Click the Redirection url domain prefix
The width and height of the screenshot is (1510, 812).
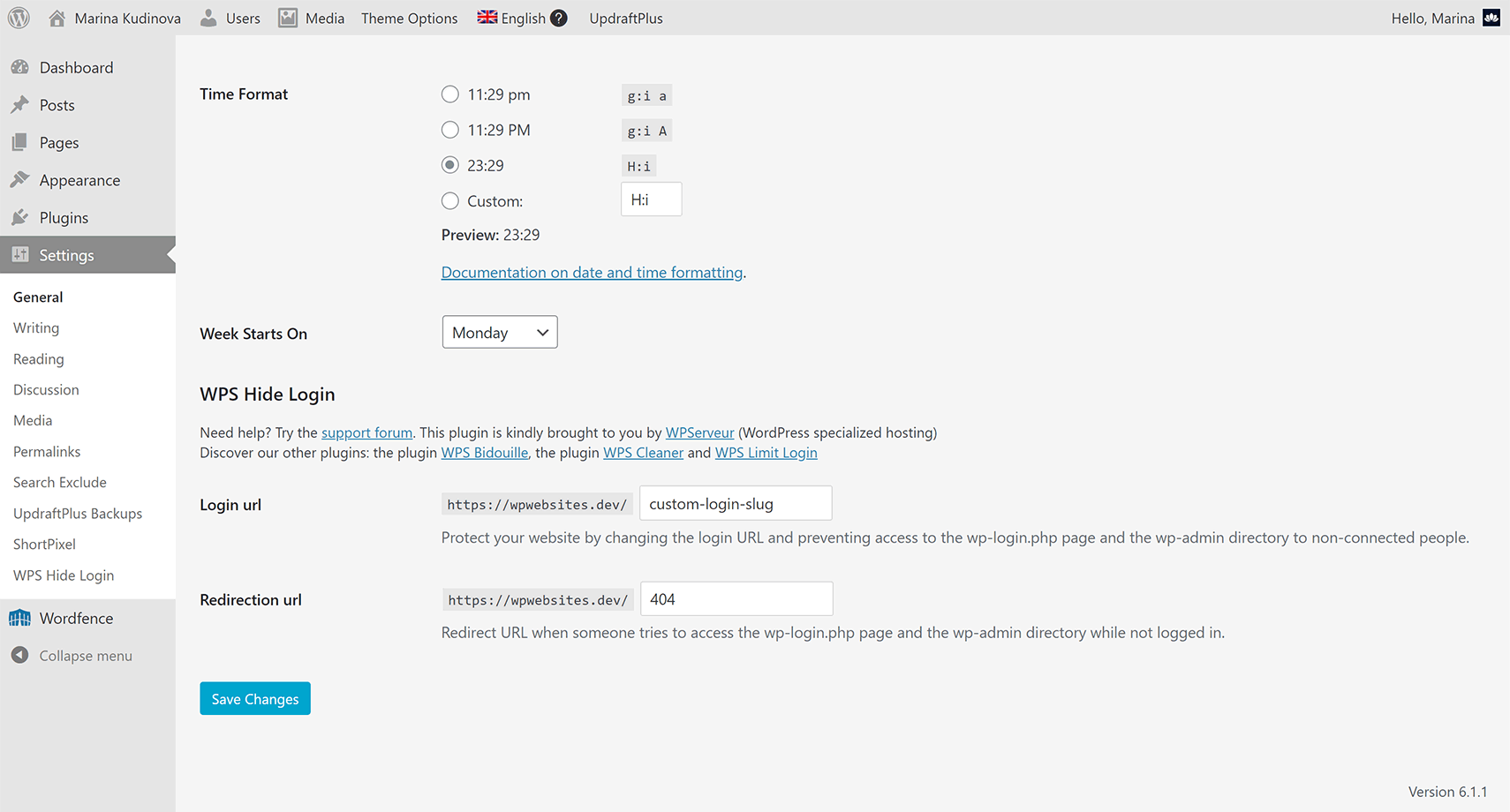click(538, 599)
